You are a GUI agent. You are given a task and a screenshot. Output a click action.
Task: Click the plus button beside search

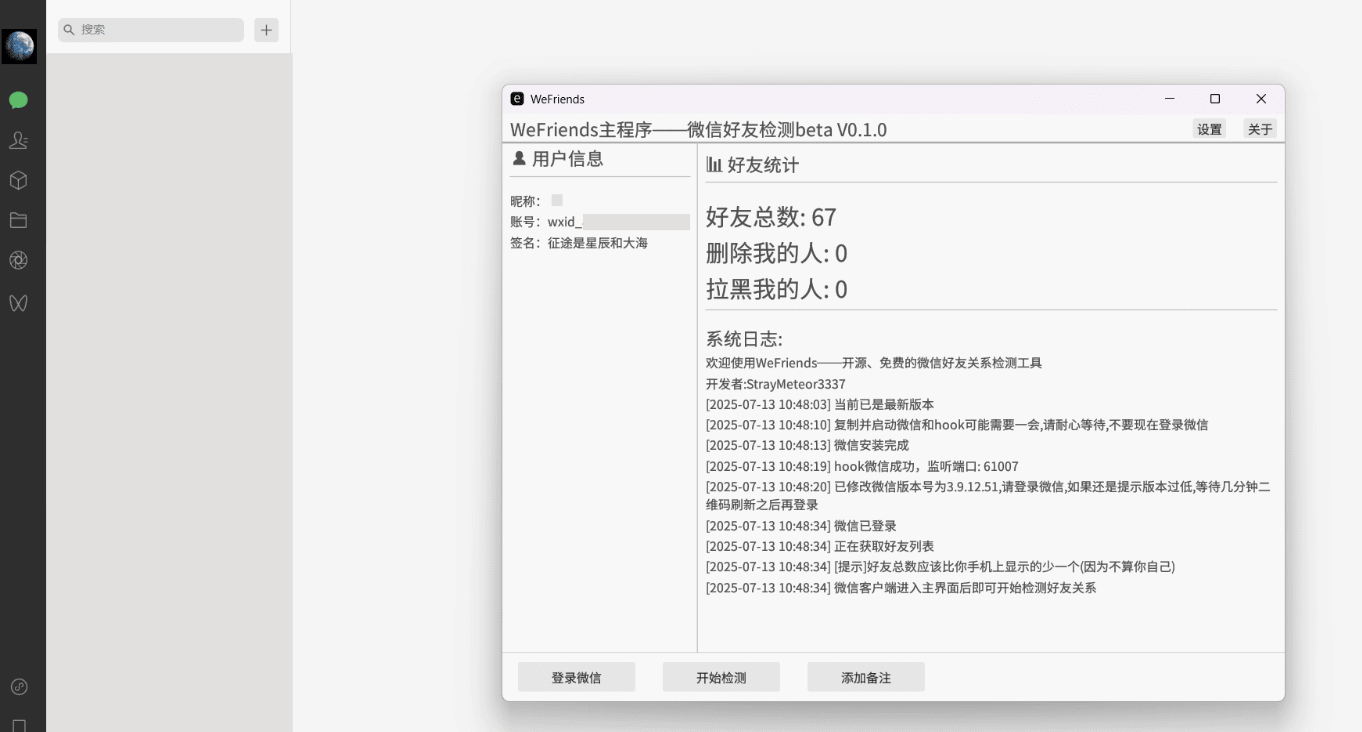click(266, 30)
